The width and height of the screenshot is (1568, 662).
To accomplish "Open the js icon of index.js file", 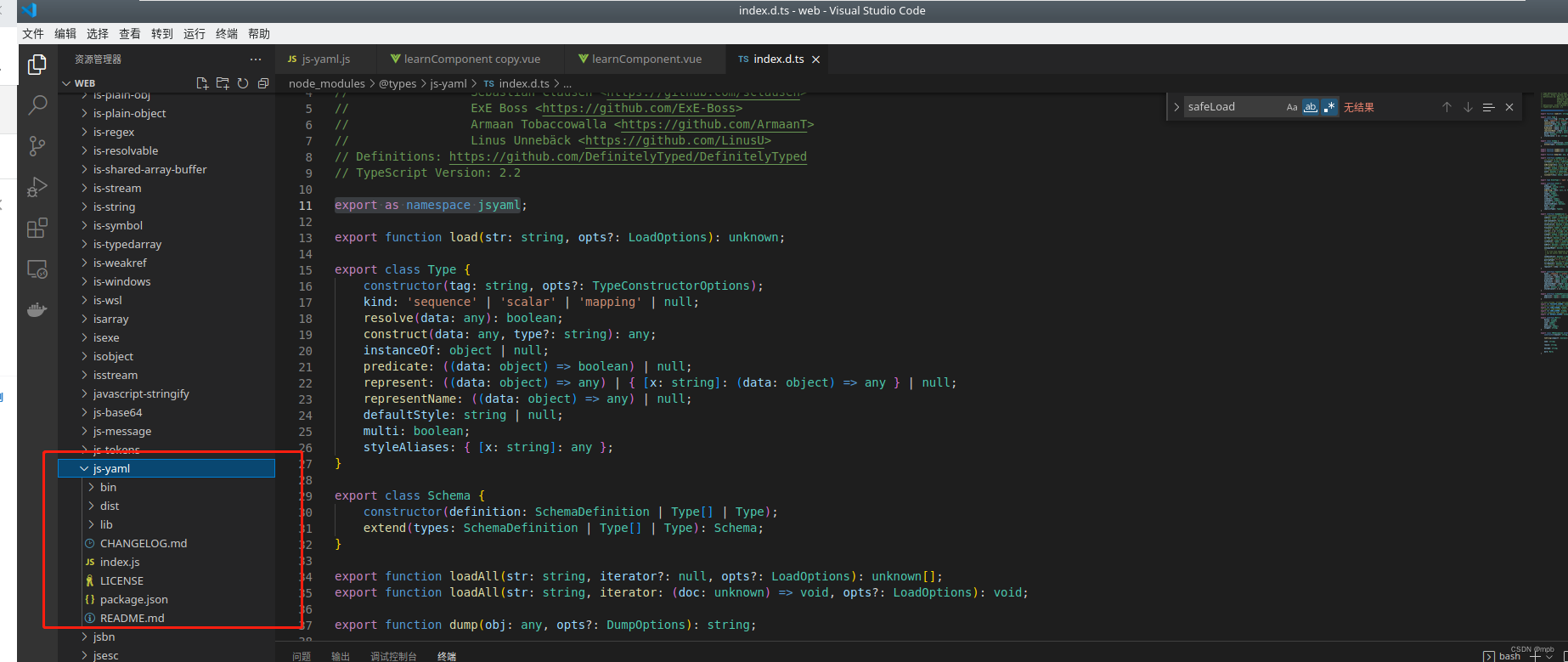I will point(90,562).
